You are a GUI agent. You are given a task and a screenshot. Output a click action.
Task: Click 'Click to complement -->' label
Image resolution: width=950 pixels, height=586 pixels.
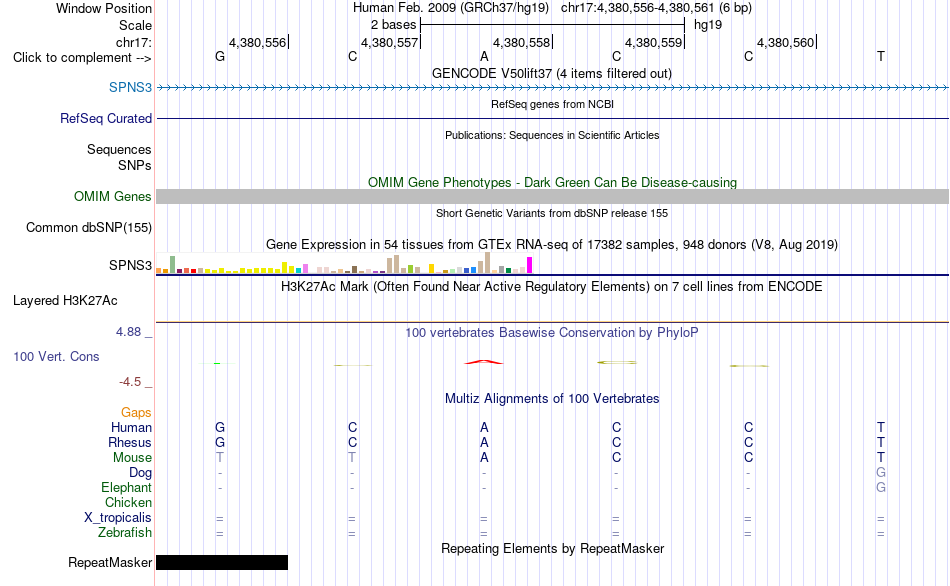tap(82, 58)
